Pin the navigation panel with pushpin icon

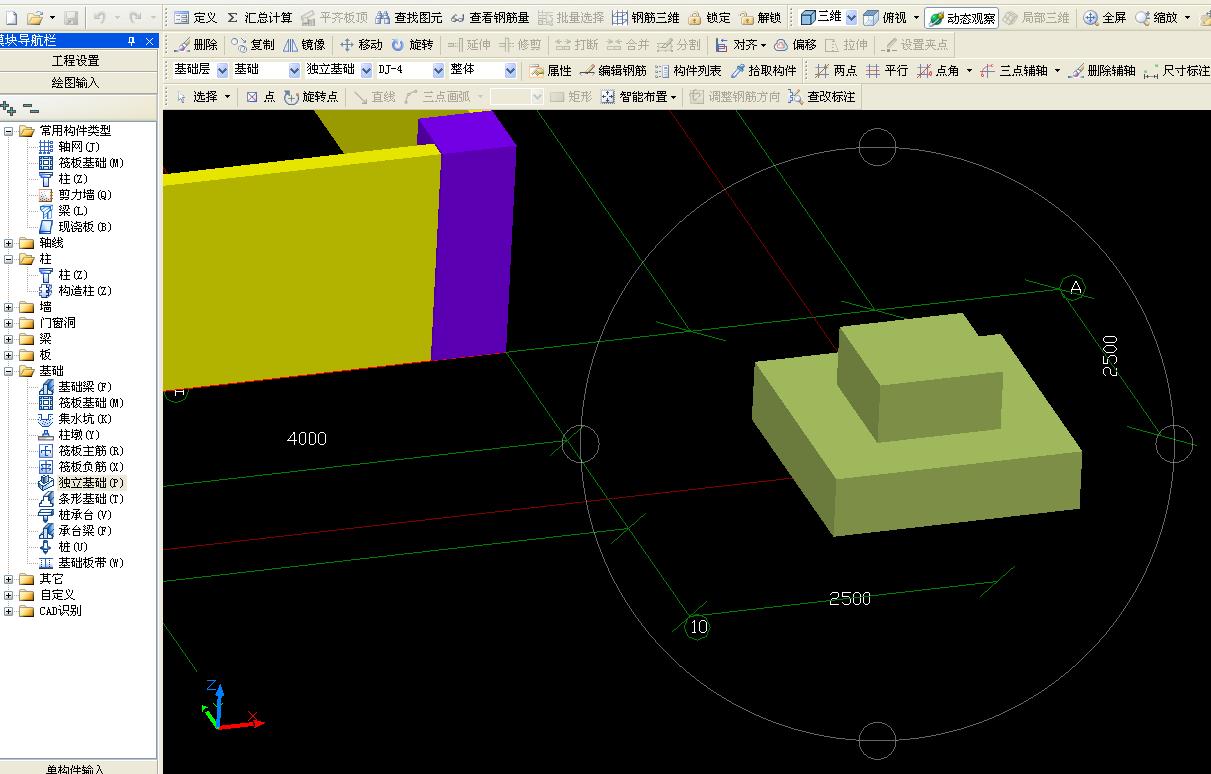[x=132, y=40]
